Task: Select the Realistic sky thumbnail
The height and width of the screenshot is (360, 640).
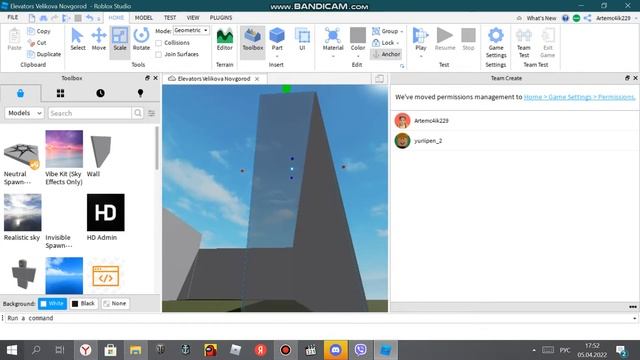Action: click(22, 212)
